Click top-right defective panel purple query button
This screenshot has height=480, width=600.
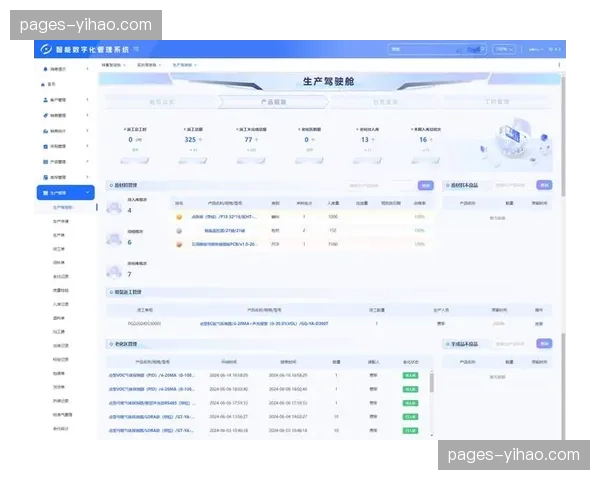pyautogui.click(x=544, y=185)
